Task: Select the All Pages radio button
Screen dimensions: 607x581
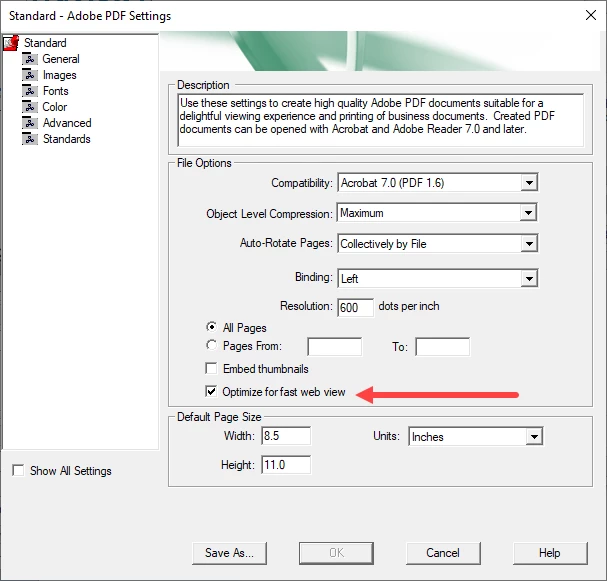Action: point(211,327)
